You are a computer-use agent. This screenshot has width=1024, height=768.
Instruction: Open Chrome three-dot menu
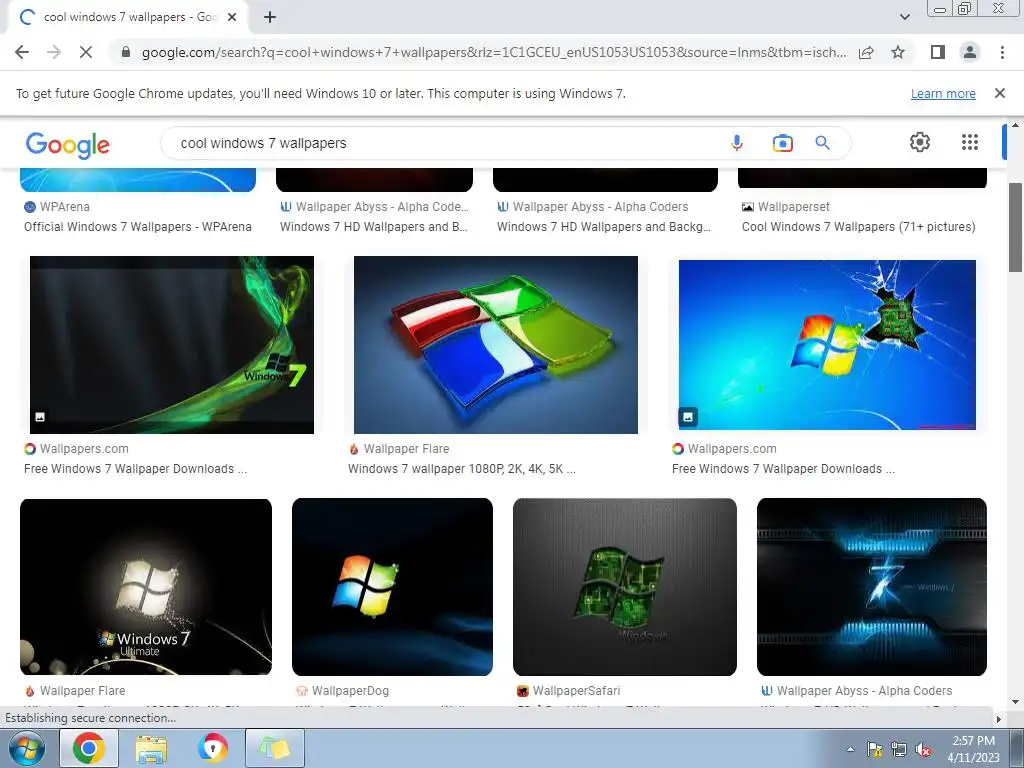click(x=1002, y=52)
